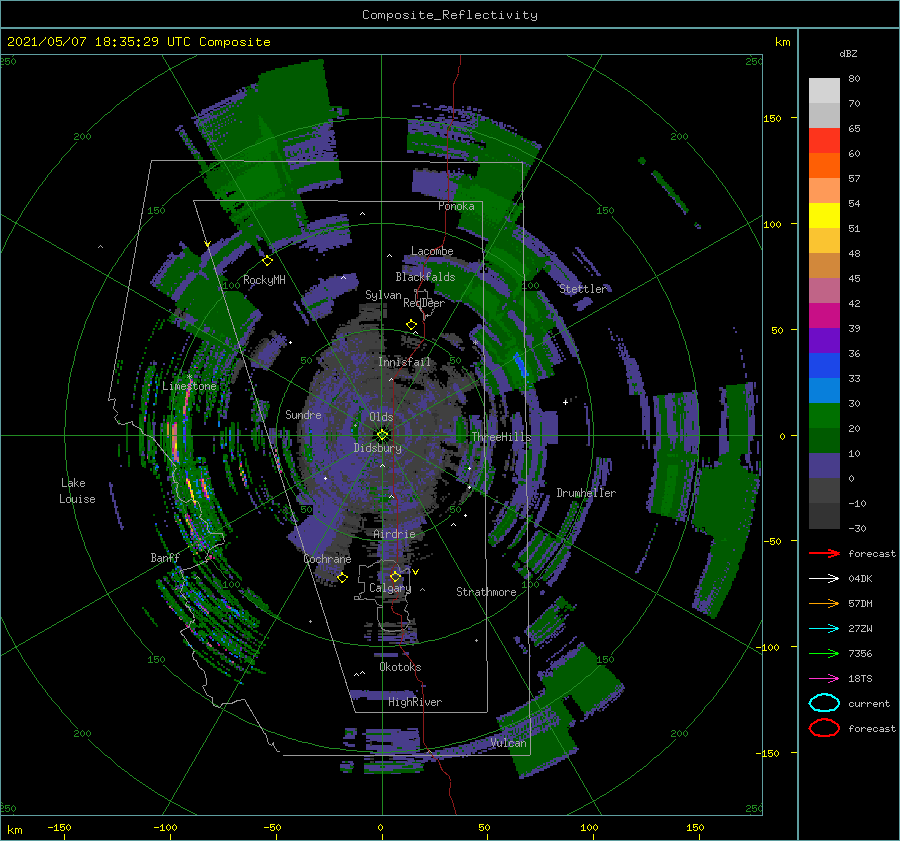
Task: Click the 'Lake Louise' map label
Action: 77,491
